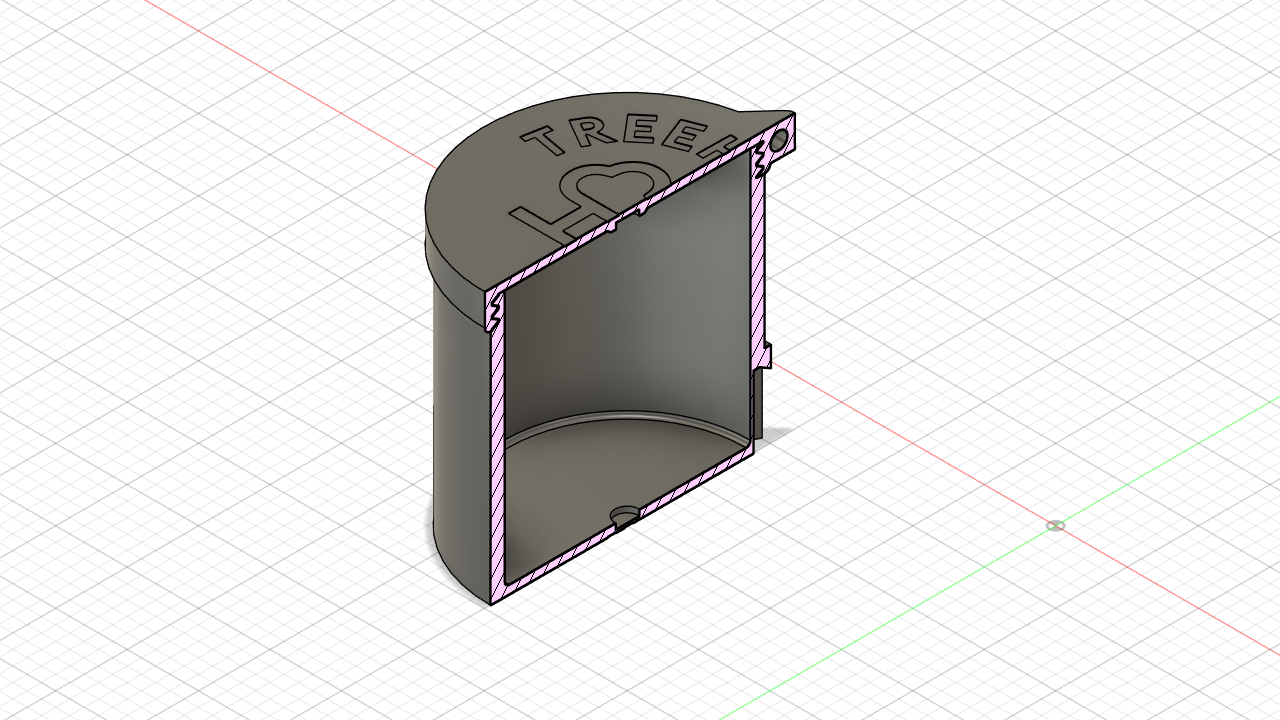Click the outer cylindrical wall of the container
The width and height of the screenshot is (1280, 720).
tap(461, 440)
